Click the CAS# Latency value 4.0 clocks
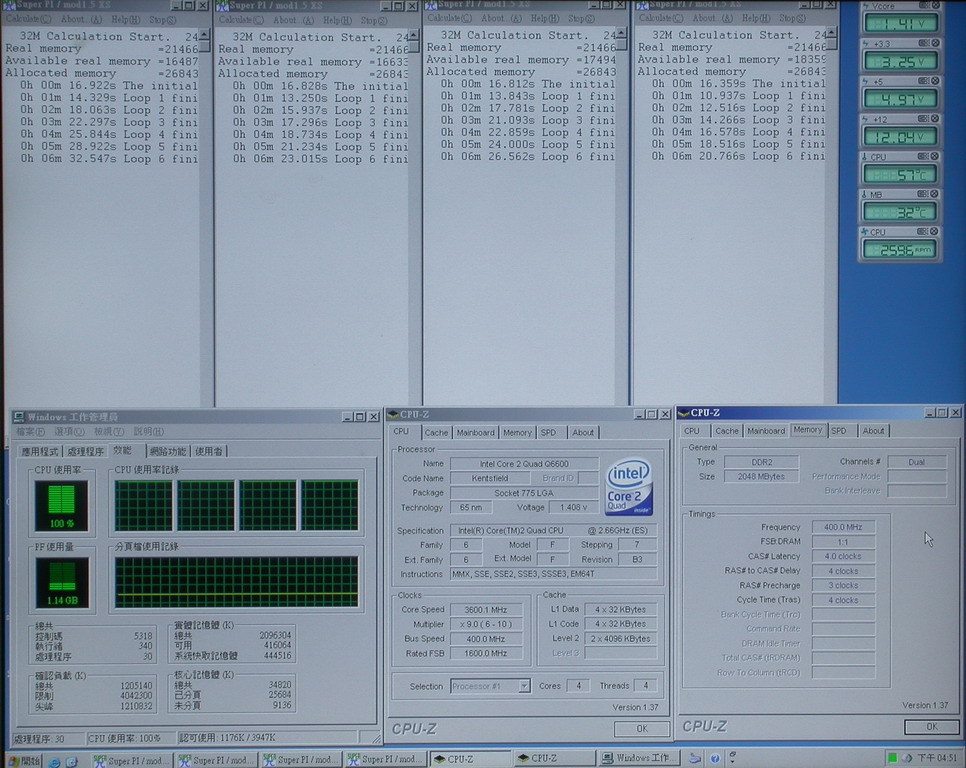The height and width of the screenshot is (768, 966). 843,556
